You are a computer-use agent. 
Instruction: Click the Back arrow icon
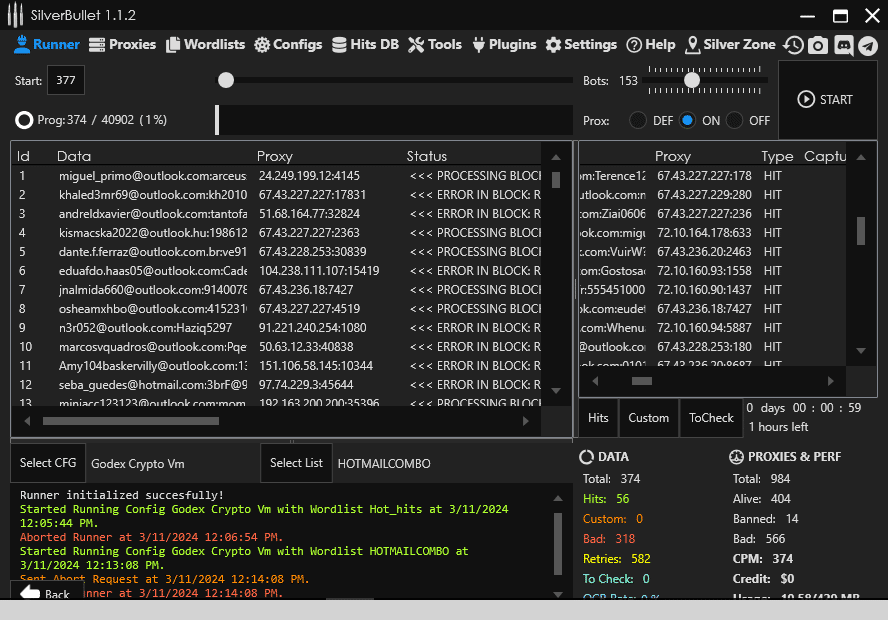[30, 593]
